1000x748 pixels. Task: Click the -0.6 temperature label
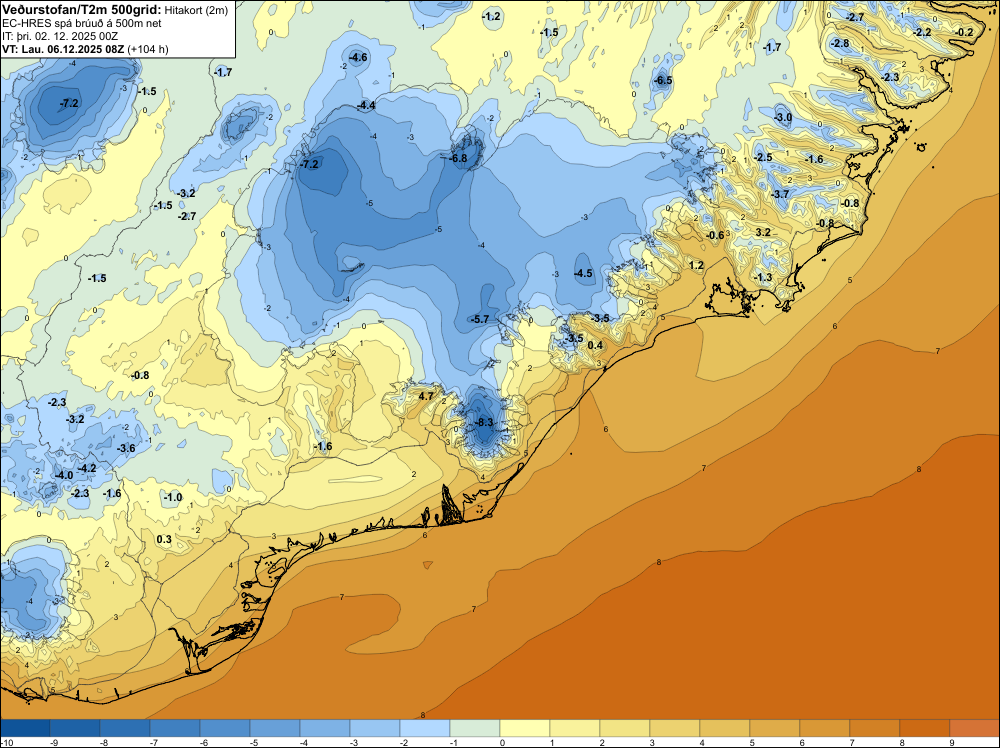pyautogui.click(x=716, y=235)
